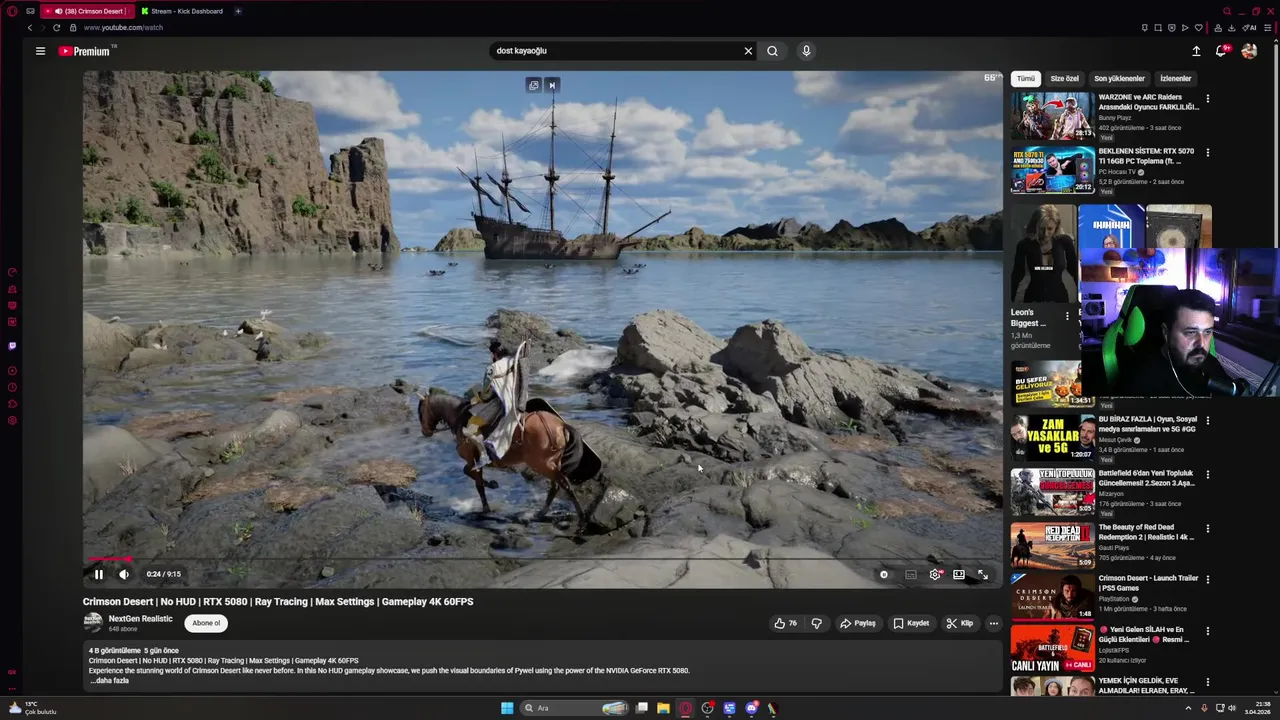This screenshot has width=1280, height=720.
Task: Open the account avatar menu
Action: [x=1249, y=51]
